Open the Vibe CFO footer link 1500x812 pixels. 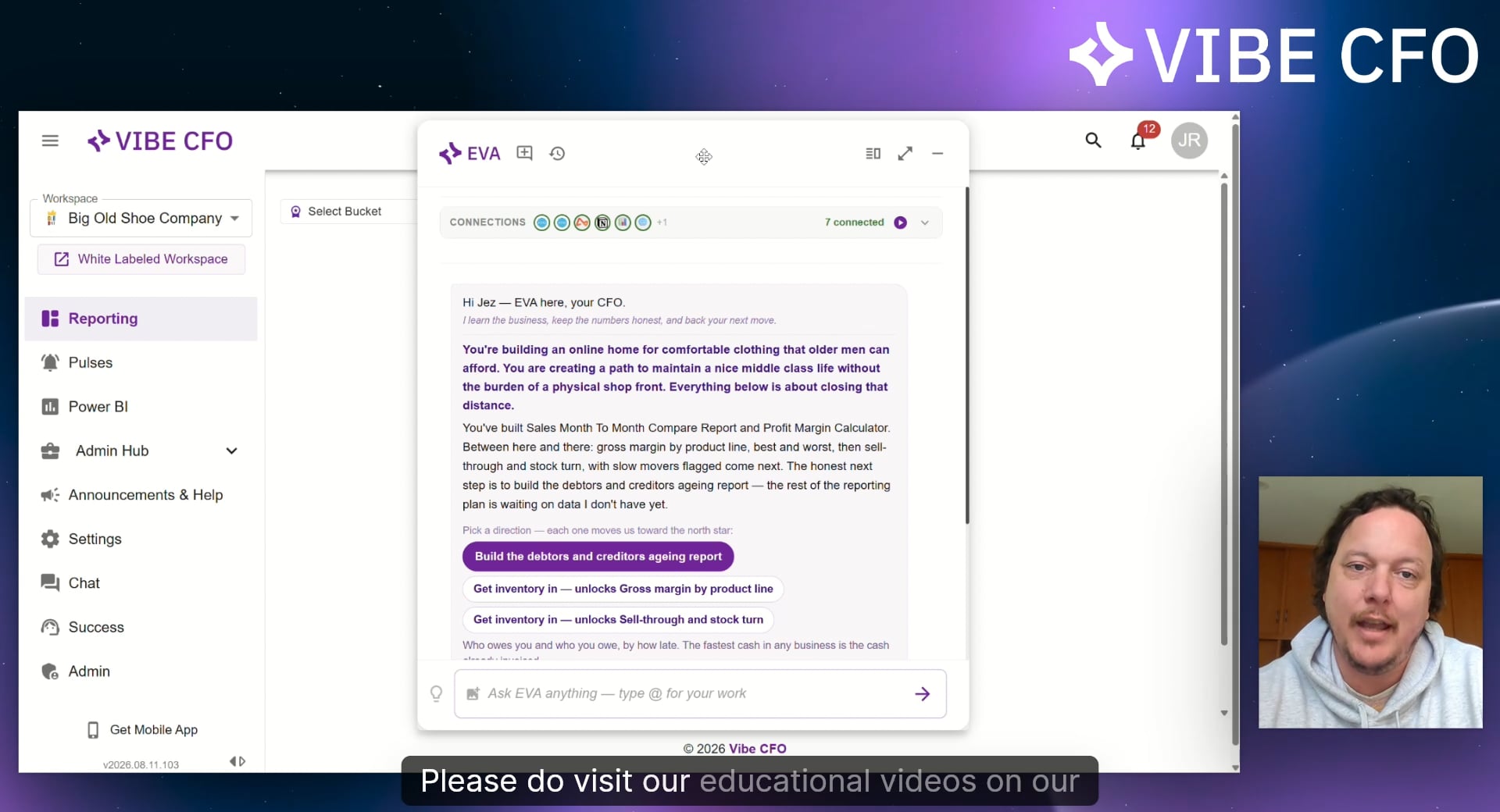(x=757, y=749)
